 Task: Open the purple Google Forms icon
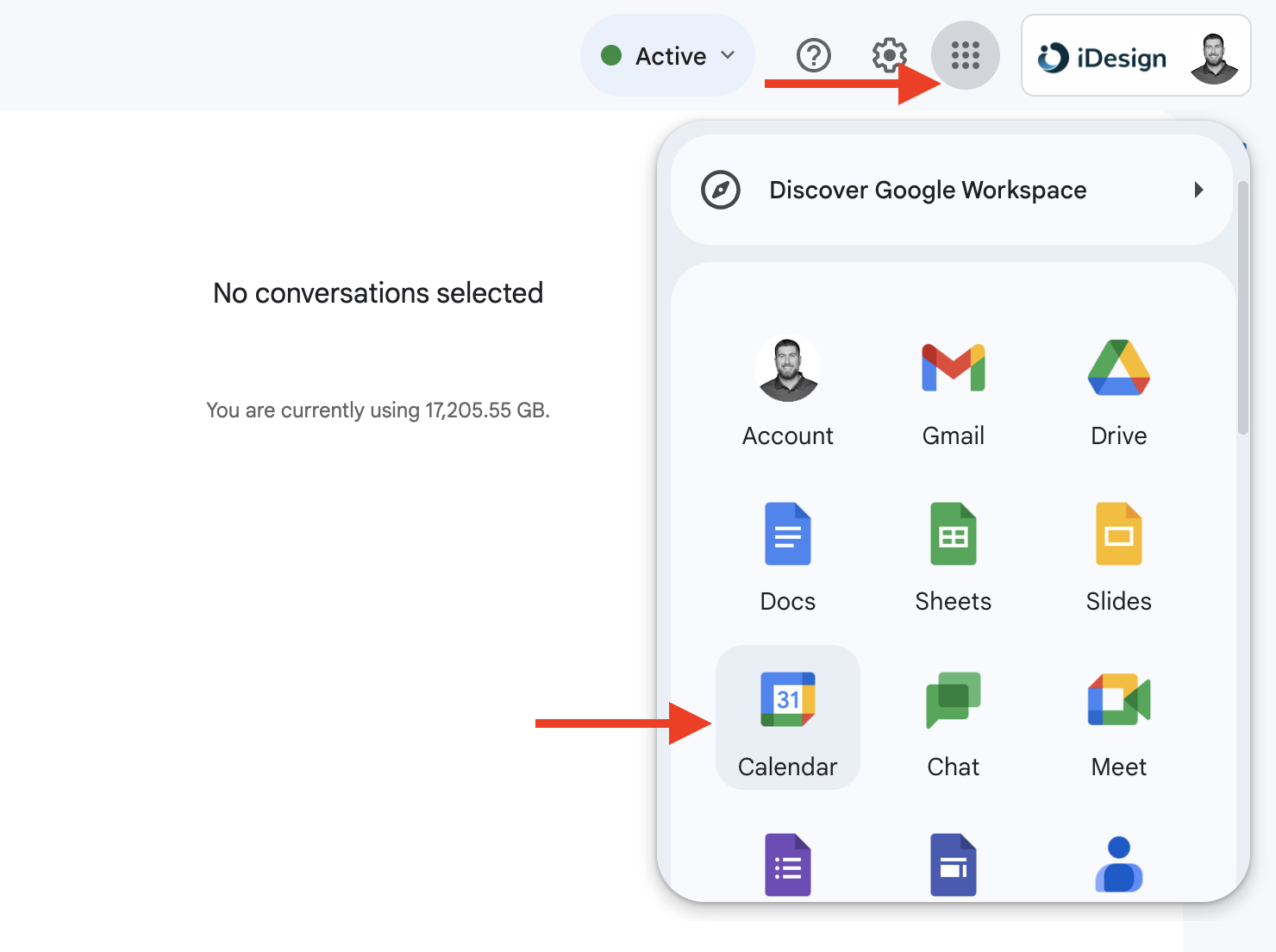tap(788, 865)
